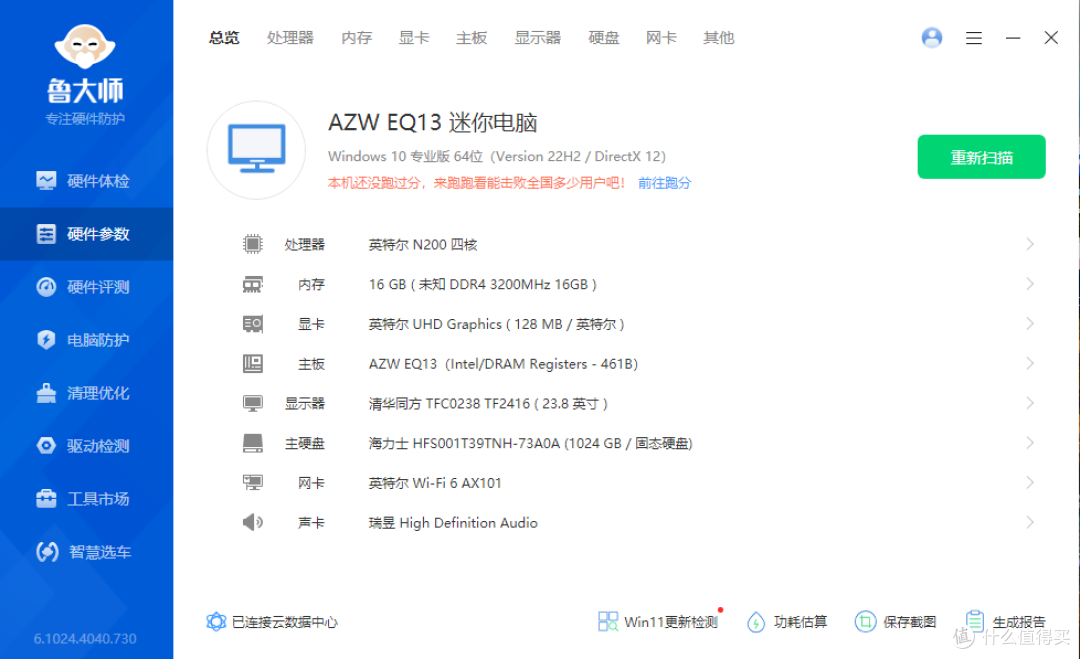Switch to the 总览 tab

pyautogui.click(x=224, y=38)
